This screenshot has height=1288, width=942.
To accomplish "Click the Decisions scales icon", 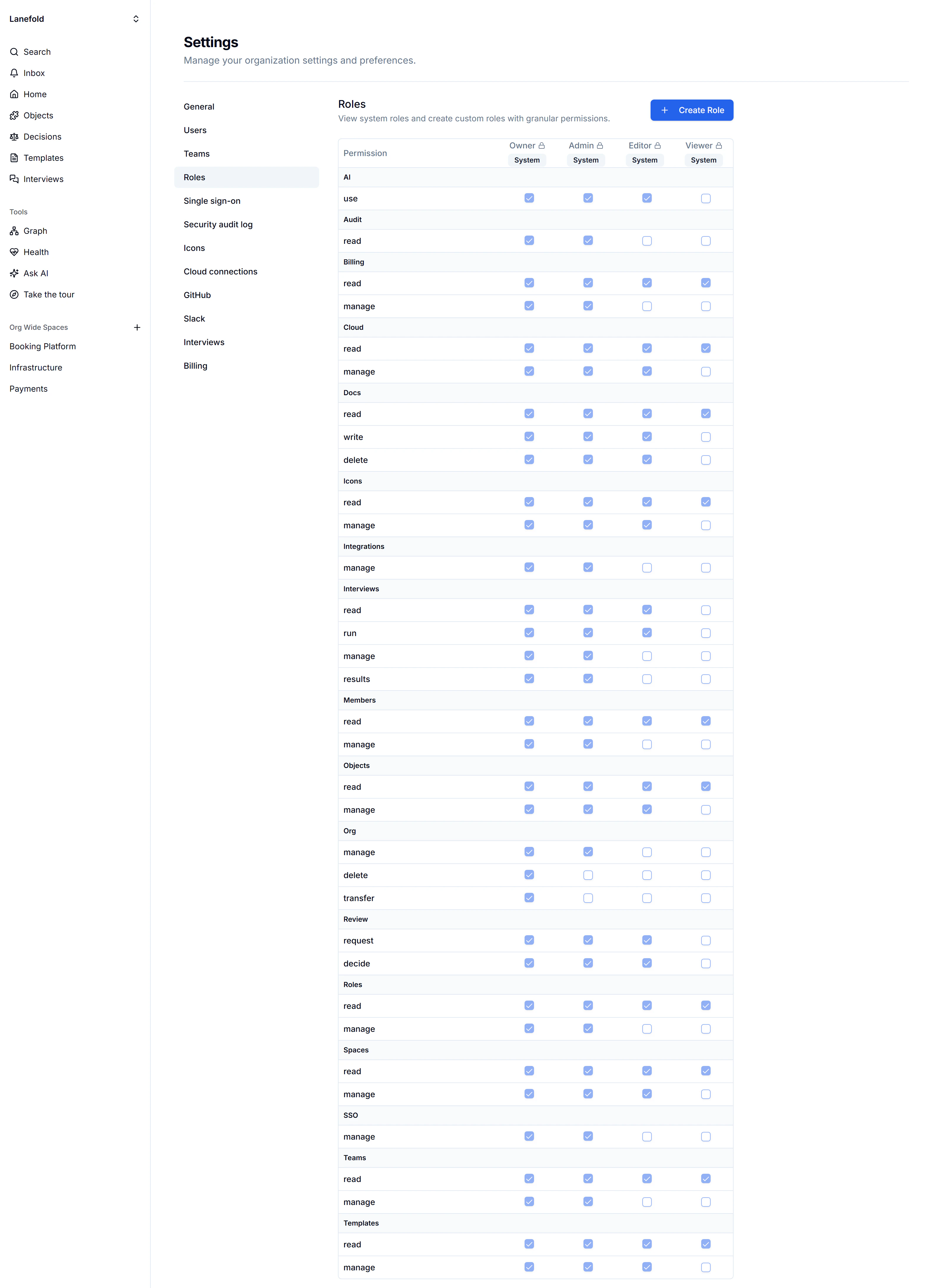I will (x=14, y=137).
